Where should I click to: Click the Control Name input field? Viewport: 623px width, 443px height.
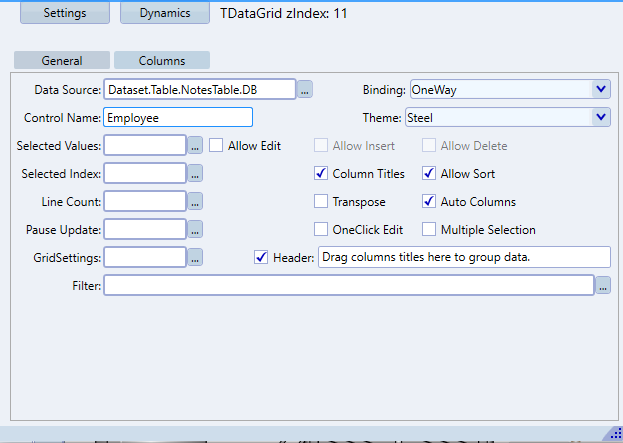(x=177, y=117)
